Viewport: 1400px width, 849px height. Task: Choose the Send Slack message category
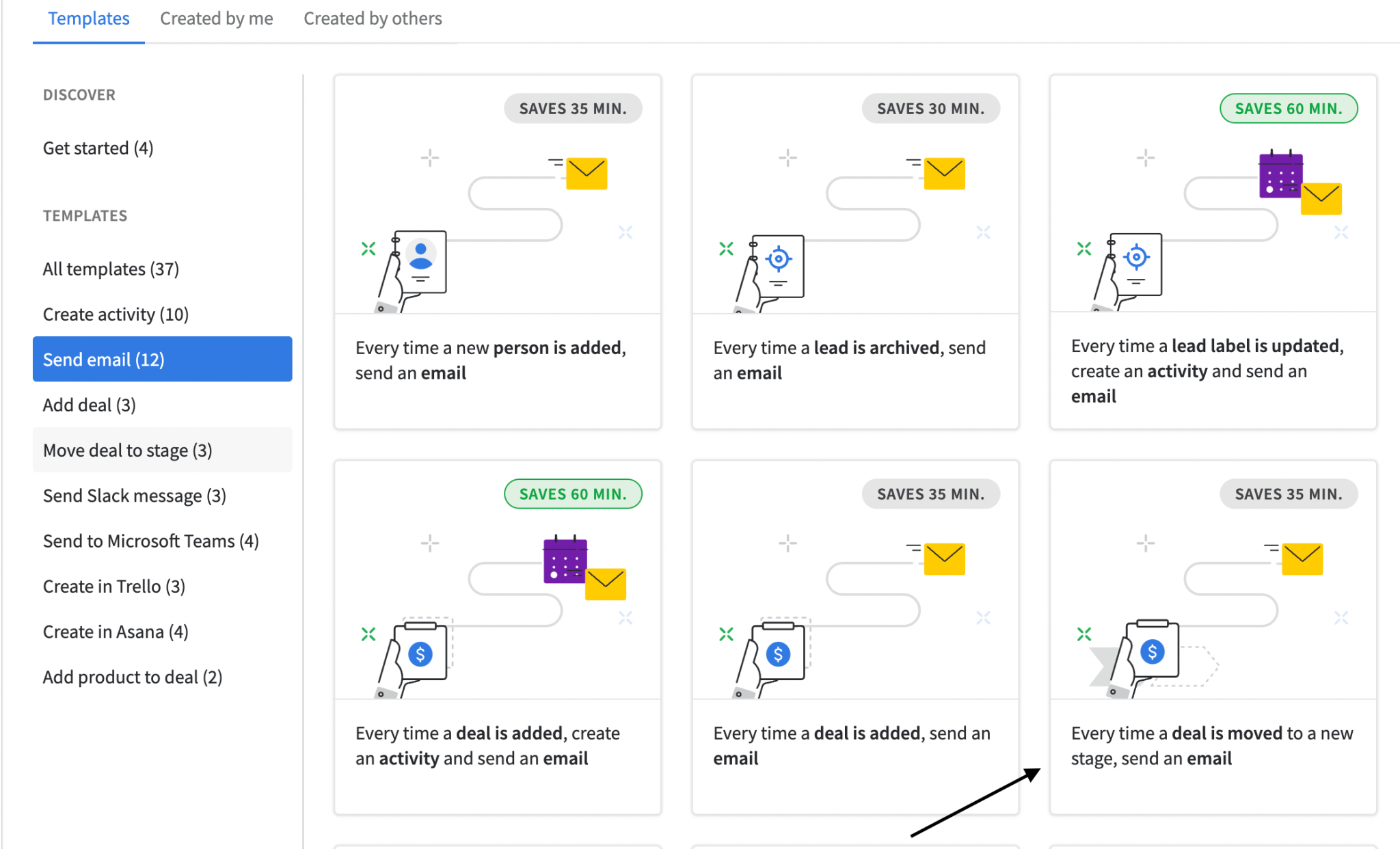135,496
